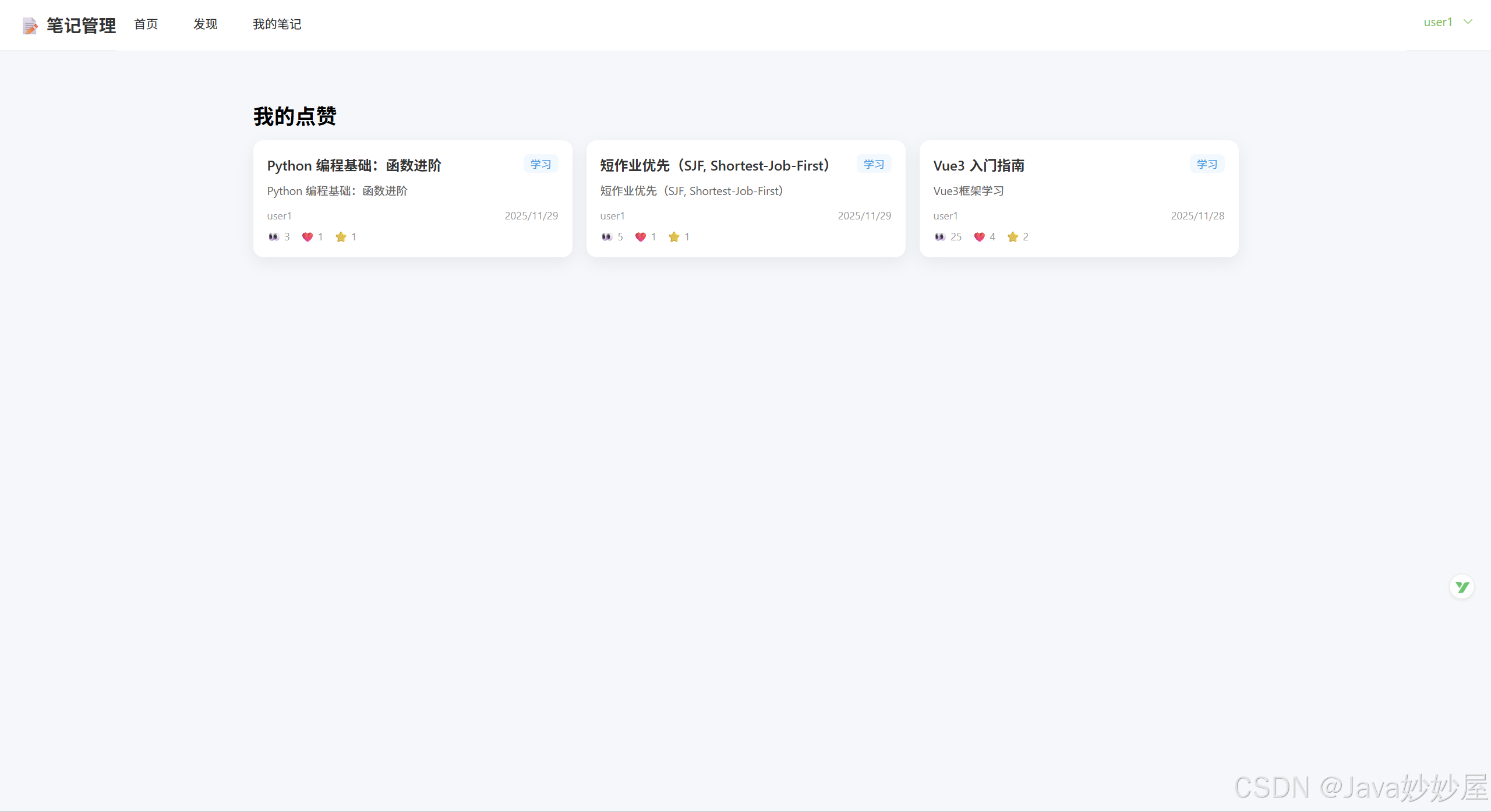This screenshot has height=812, width=1491.
Task: Open the 发现 menu item
Action: coord(206,24)
